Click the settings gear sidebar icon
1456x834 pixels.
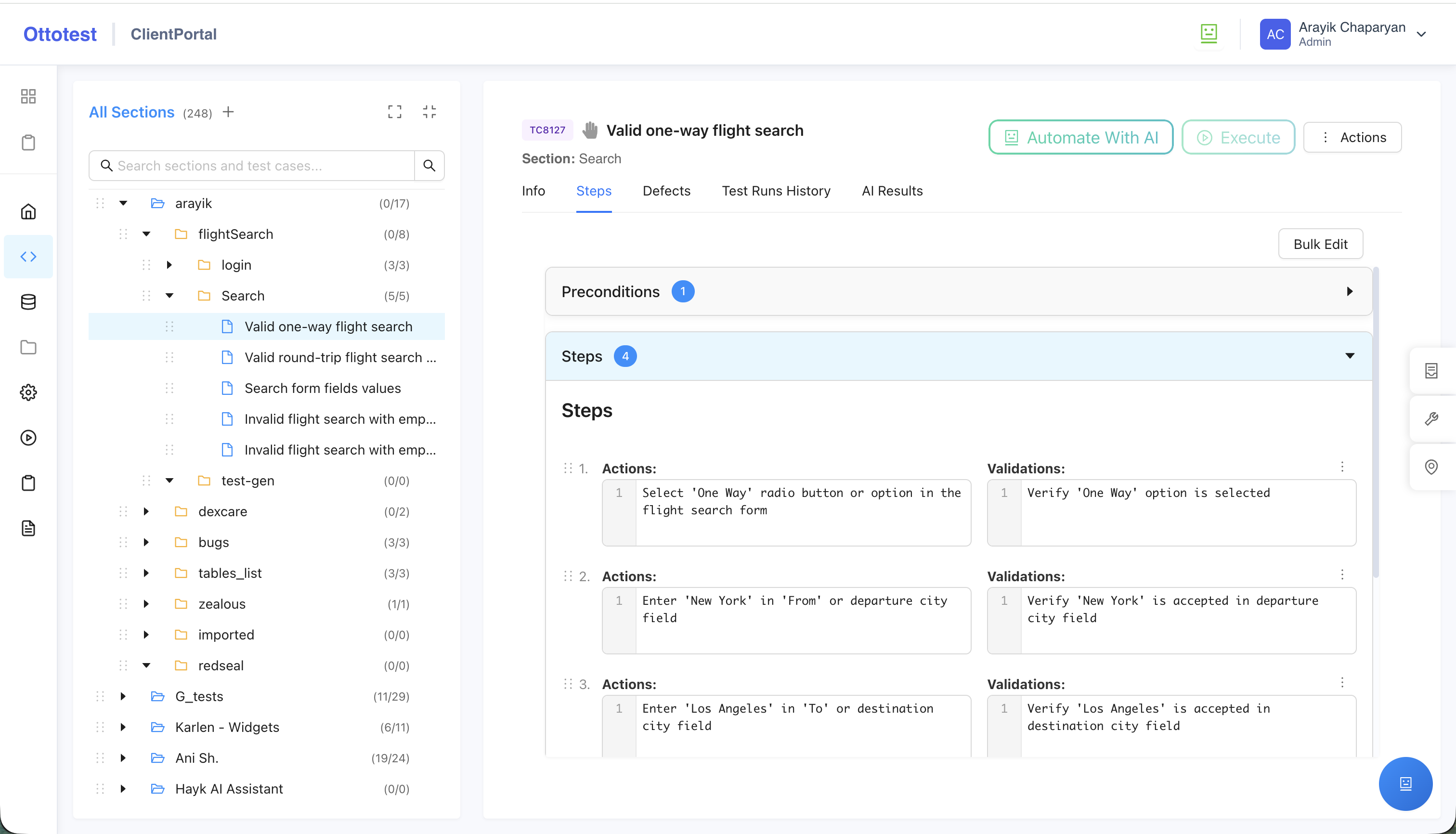[28, 392]
